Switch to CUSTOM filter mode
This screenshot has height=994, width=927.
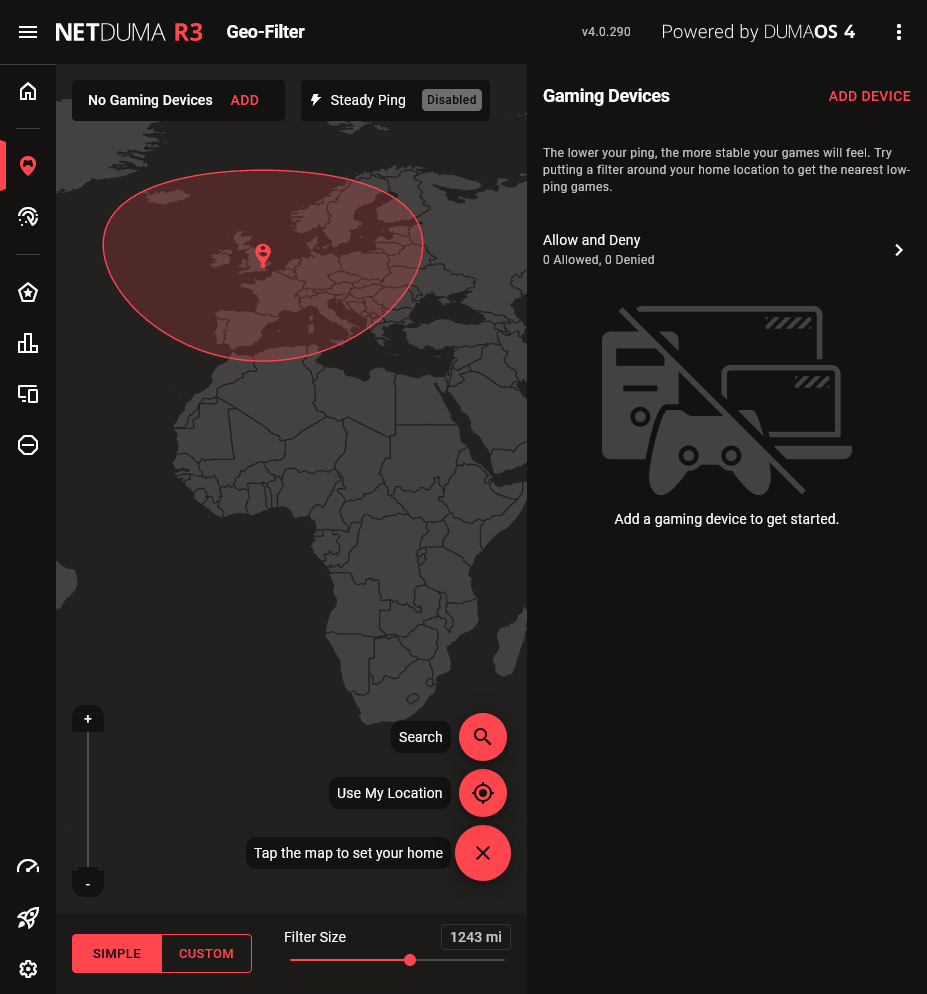pos(206,954)
